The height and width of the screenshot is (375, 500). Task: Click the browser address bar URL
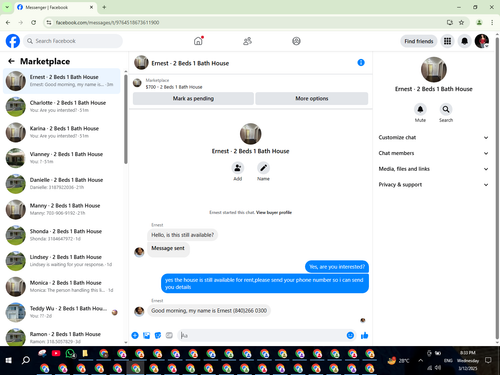(x=107, y=22)
